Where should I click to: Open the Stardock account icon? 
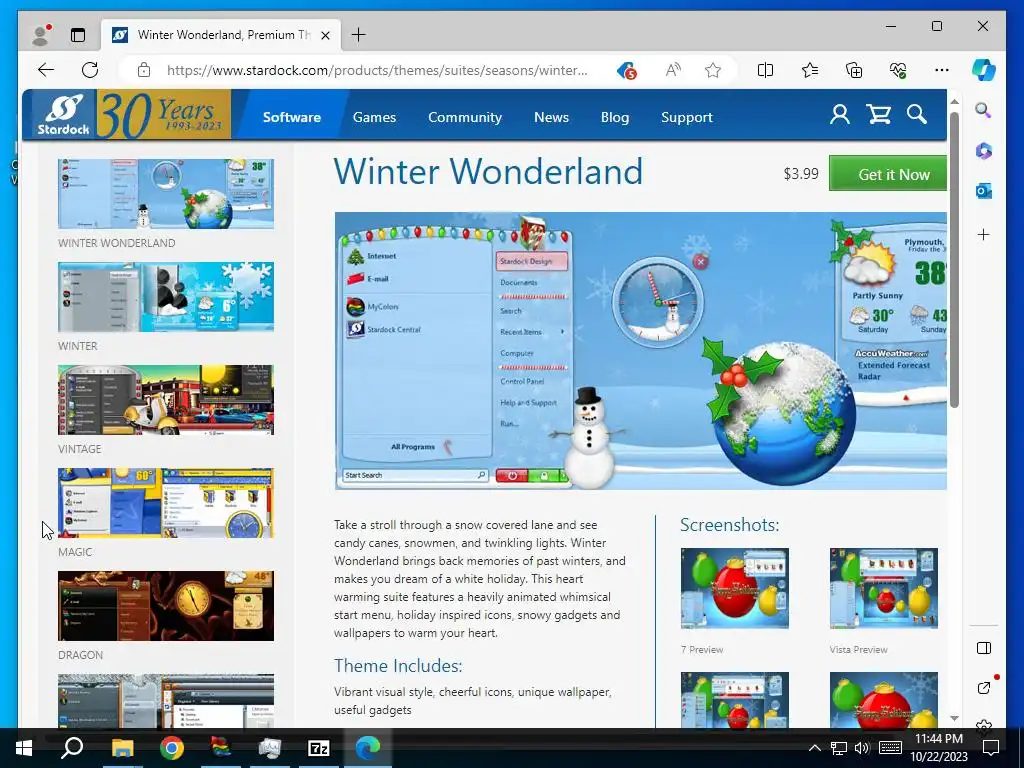840,115
